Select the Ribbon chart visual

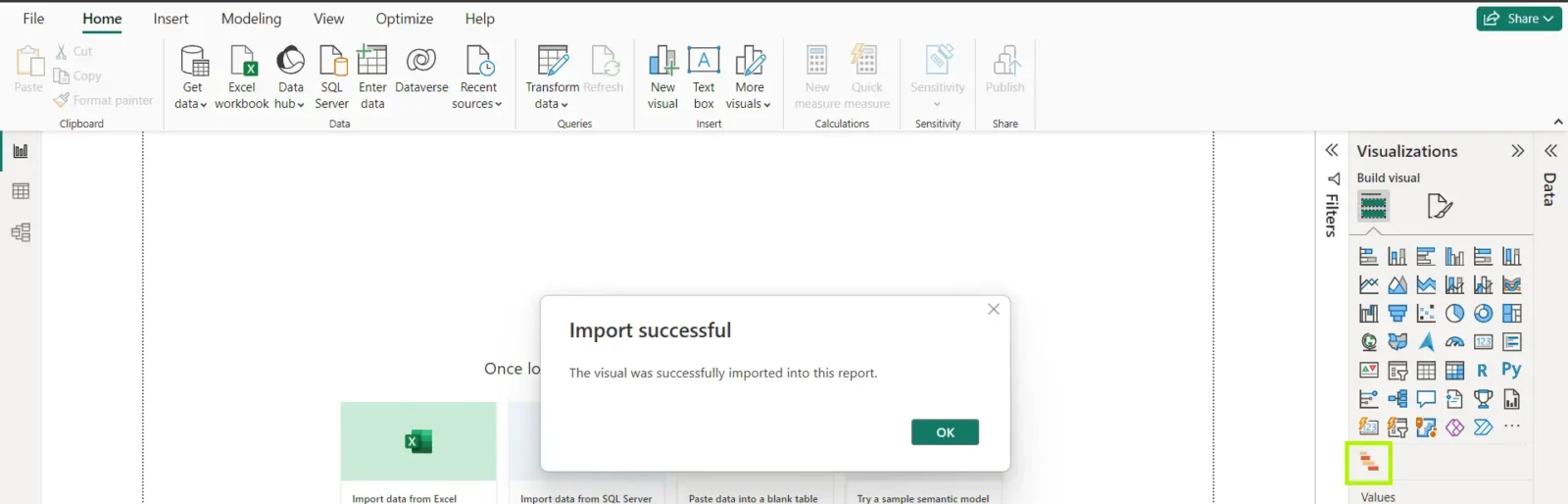[1511, 285]
